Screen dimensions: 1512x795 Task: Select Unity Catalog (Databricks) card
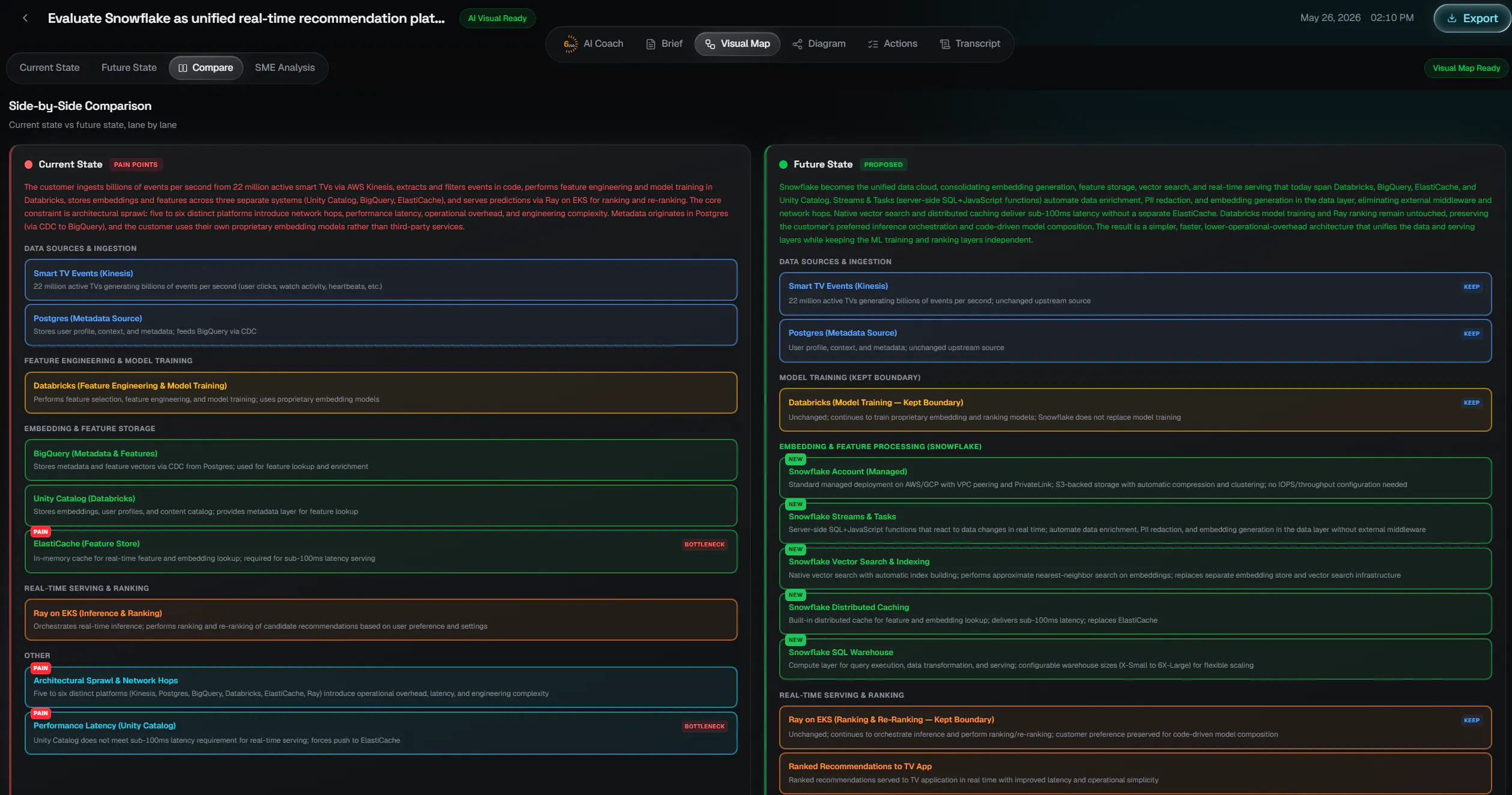381,505
